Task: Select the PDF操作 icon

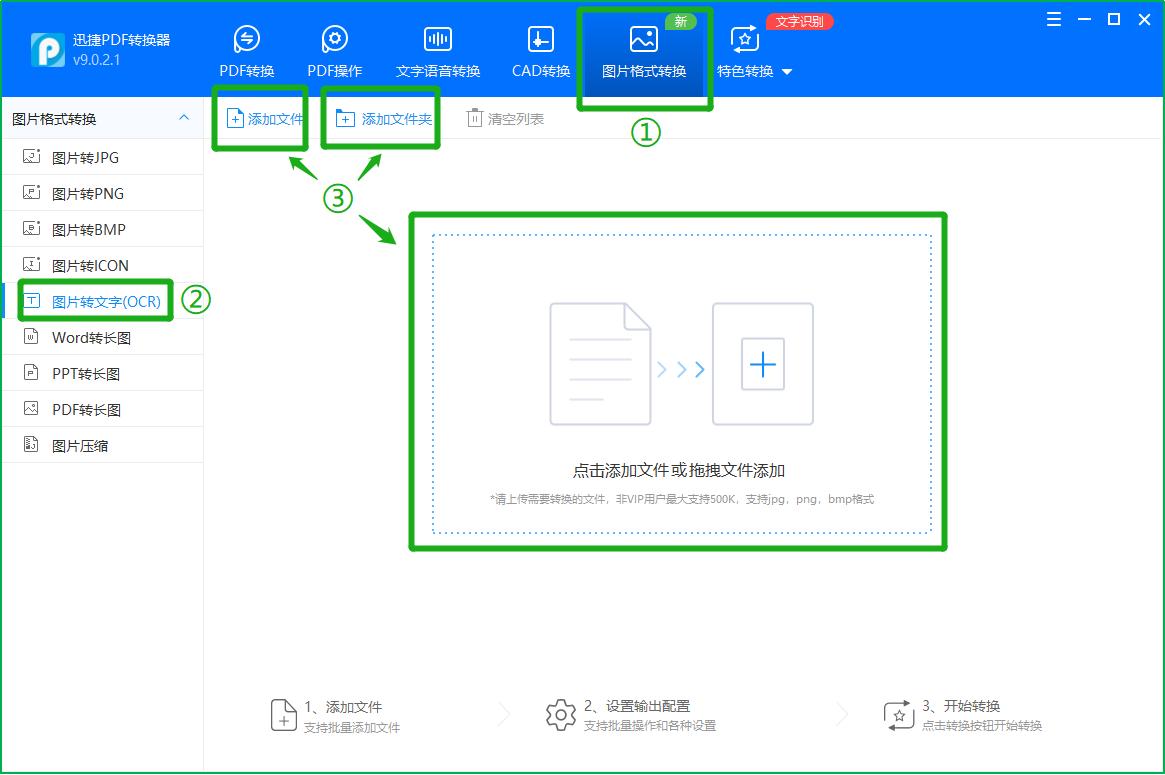Action: [x=334, y=38]
